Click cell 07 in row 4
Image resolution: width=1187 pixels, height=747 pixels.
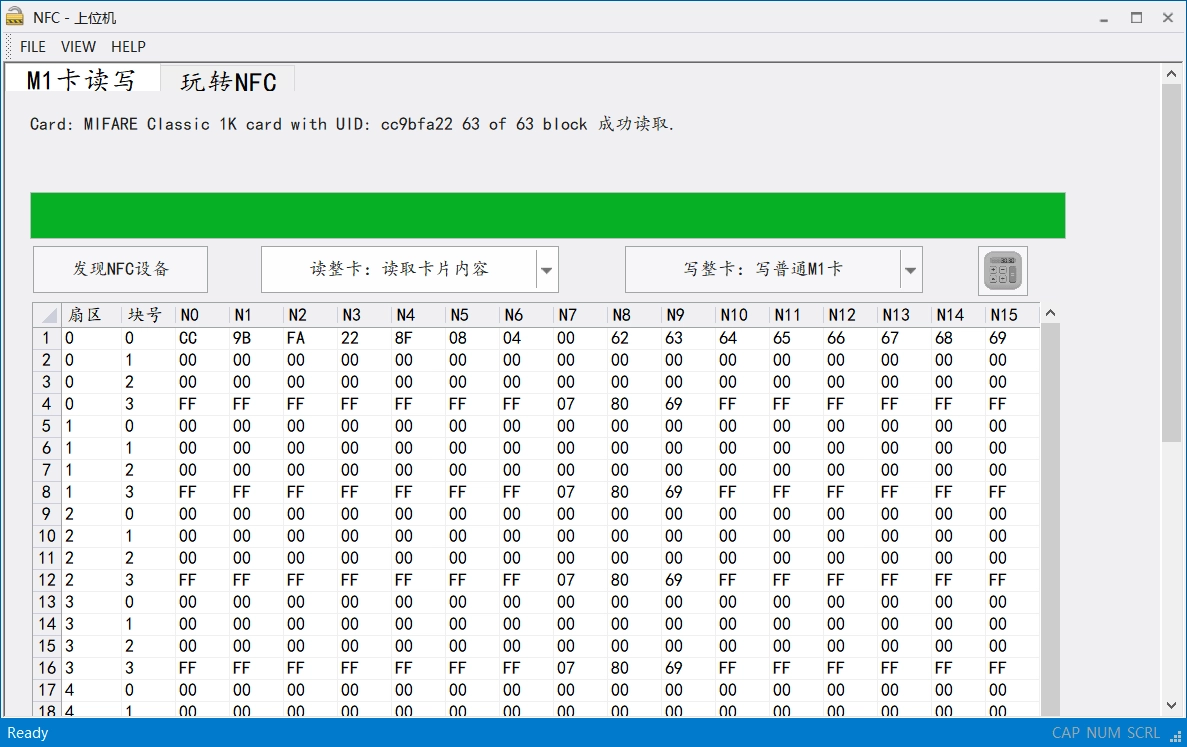[580, 404]
